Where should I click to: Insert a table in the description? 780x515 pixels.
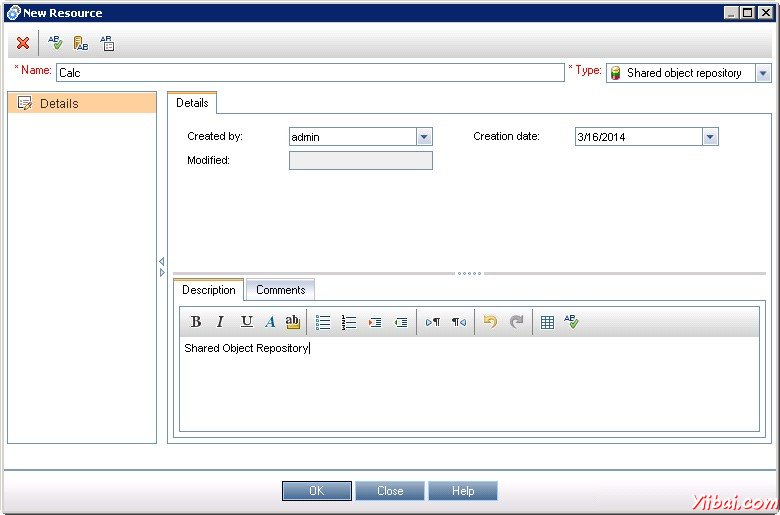(x=547, y=322)
